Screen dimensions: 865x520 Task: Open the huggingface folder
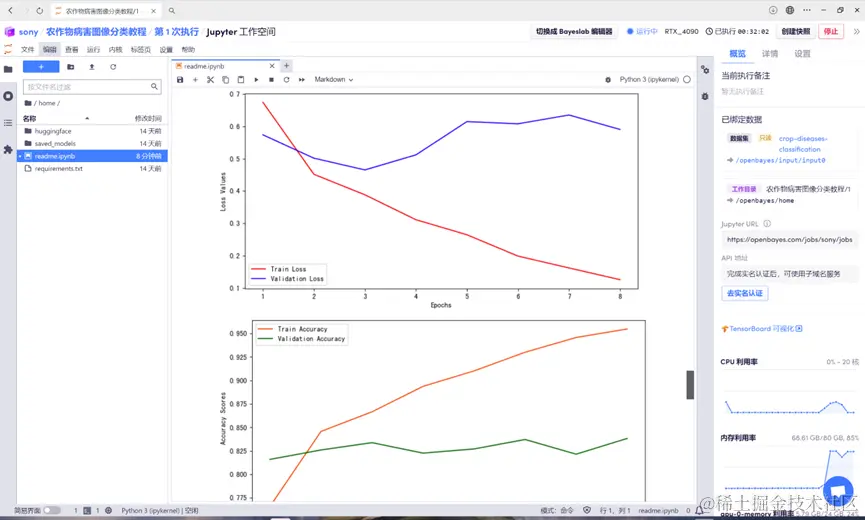(92, 131)
